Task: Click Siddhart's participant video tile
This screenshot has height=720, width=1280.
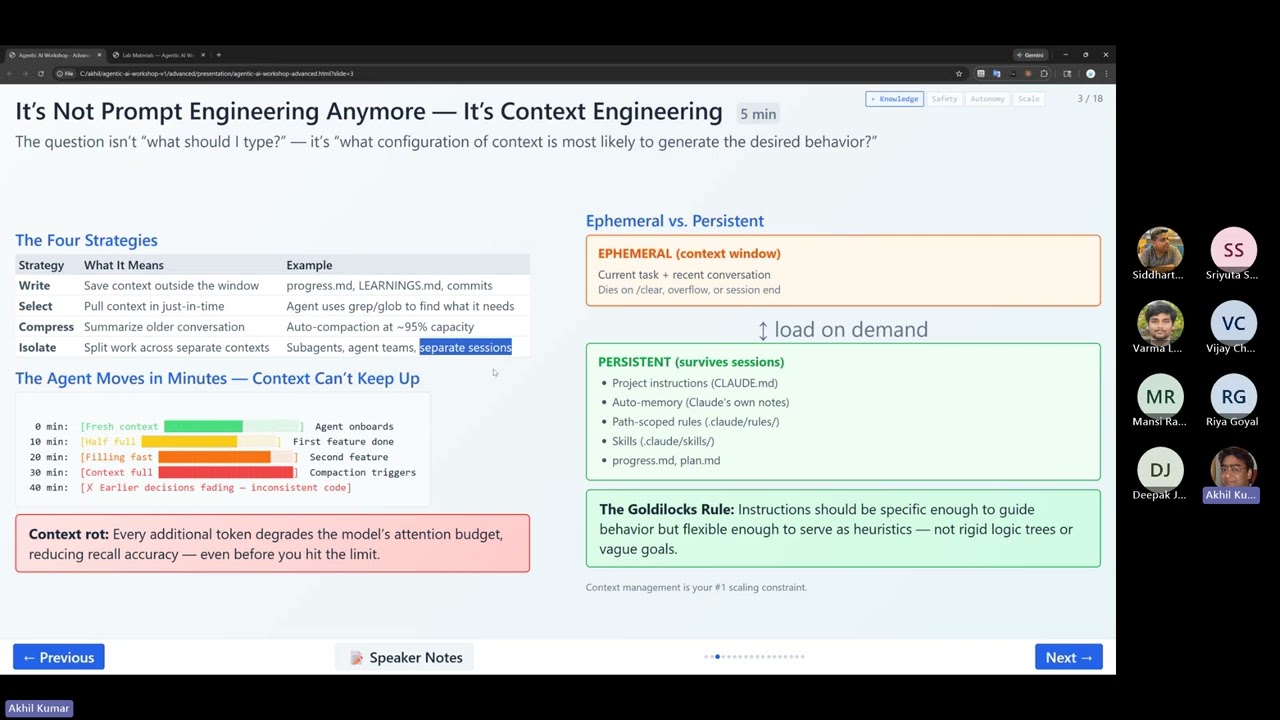Action: click(1160, 250)
